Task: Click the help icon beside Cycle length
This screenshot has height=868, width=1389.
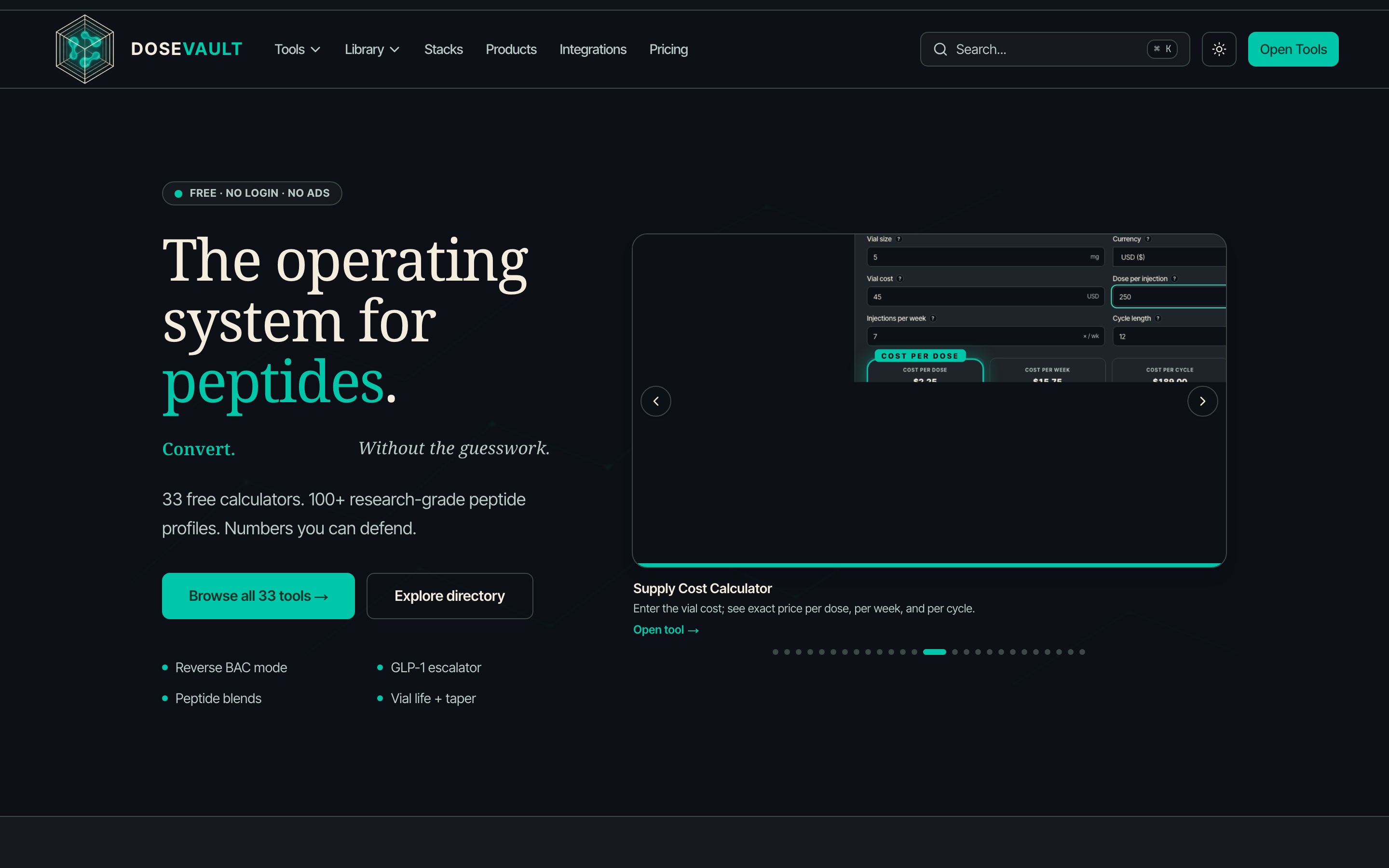Action: coord(1157,318)
